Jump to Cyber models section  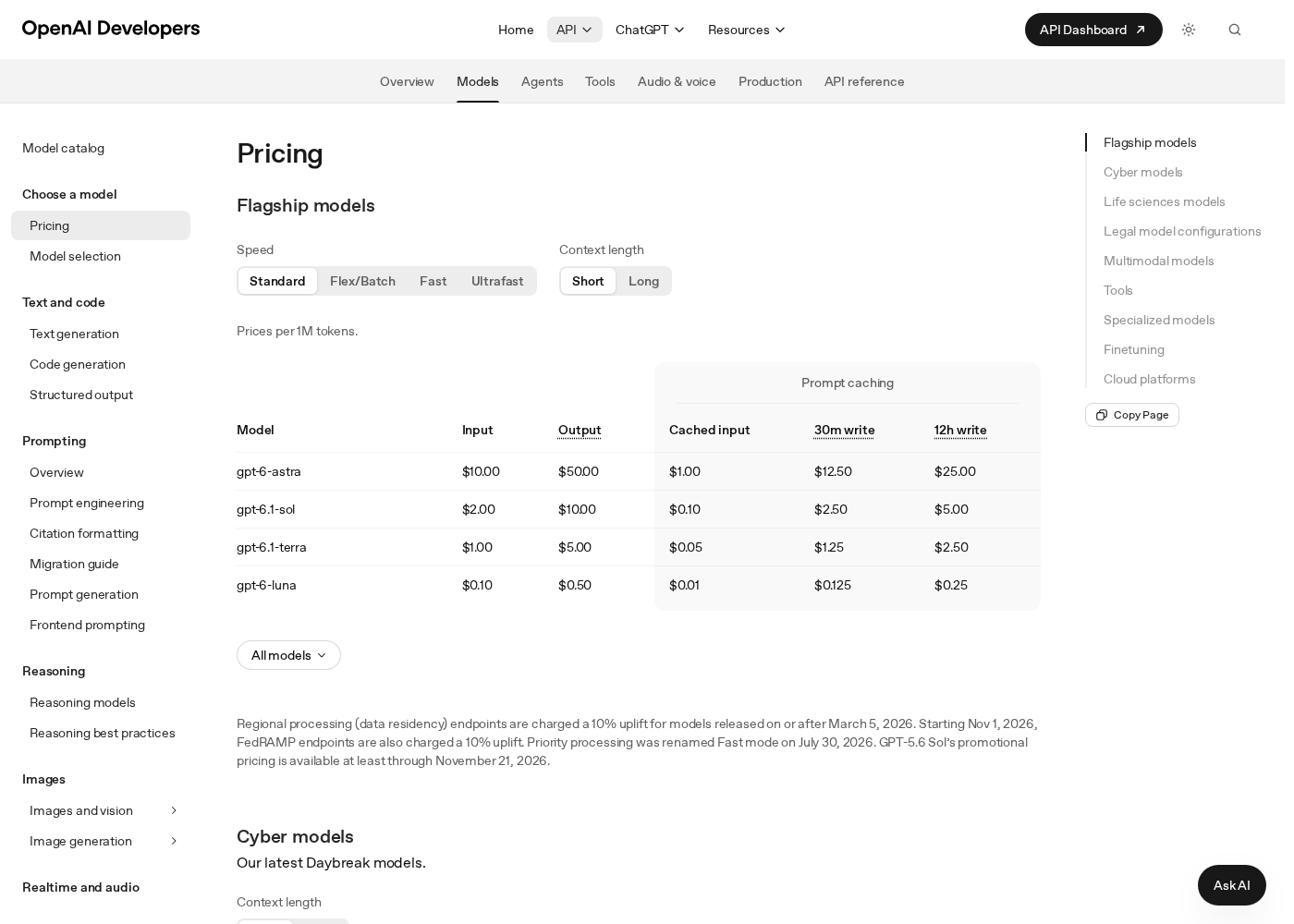tap(1143, 172)
